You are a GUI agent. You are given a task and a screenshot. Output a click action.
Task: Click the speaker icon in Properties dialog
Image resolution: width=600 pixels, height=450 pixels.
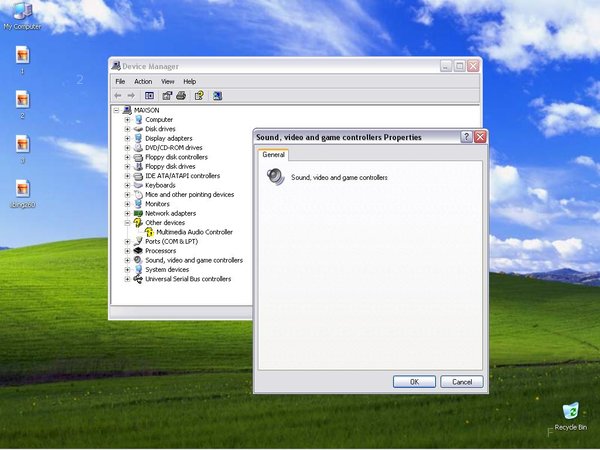click(x=276, y=177)
